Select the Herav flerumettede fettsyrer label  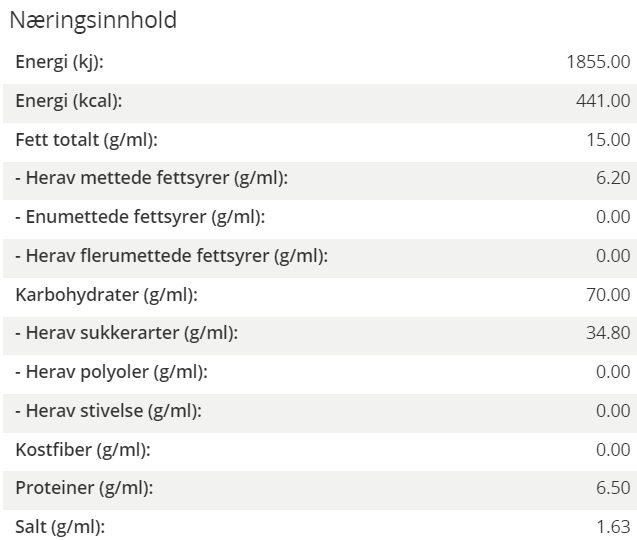pyautogui.click(x=171, y=256)
